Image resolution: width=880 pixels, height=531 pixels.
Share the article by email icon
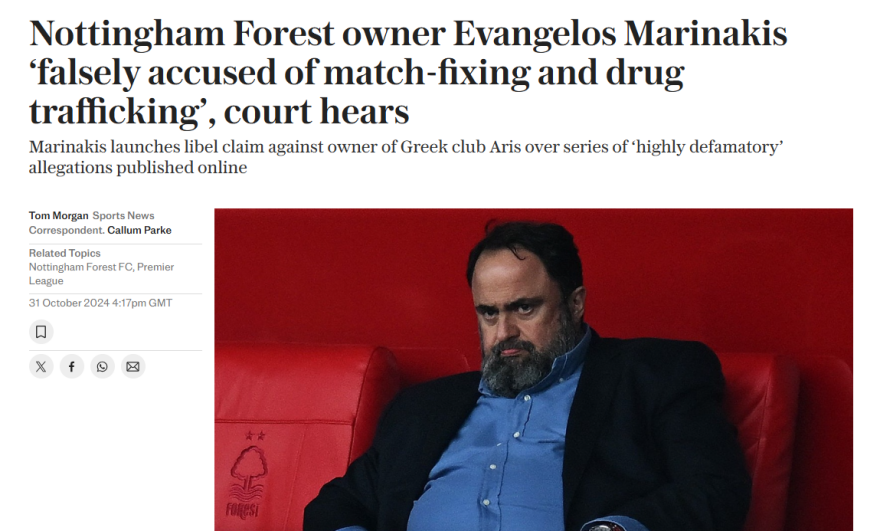tap(133, 367)
